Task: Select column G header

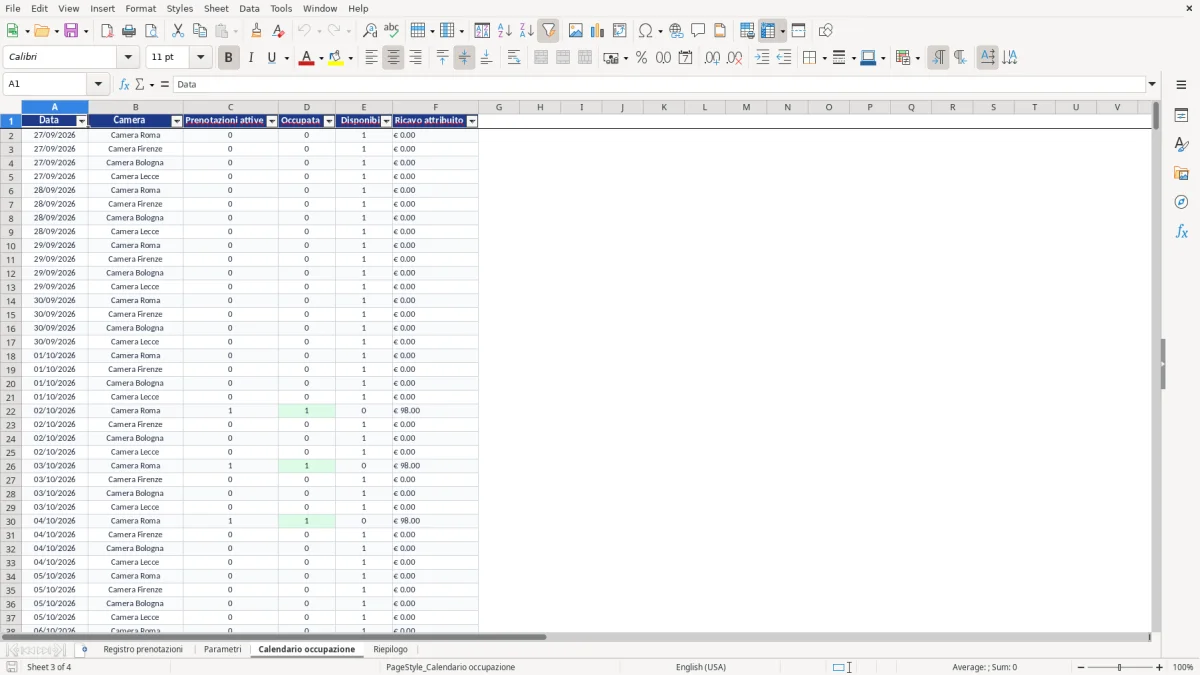Action: [499, 107]
